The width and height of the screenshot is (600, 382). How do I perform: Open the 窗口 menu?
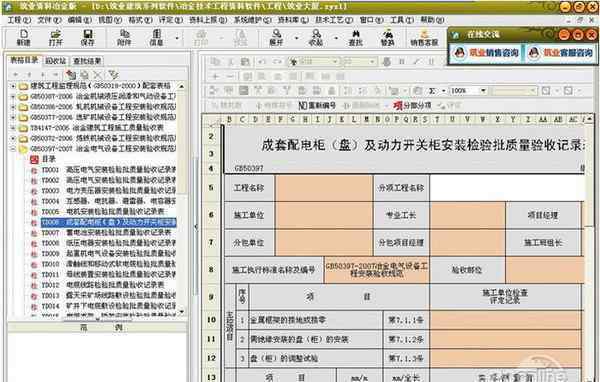pyautogui.click(x=371, y=20)
